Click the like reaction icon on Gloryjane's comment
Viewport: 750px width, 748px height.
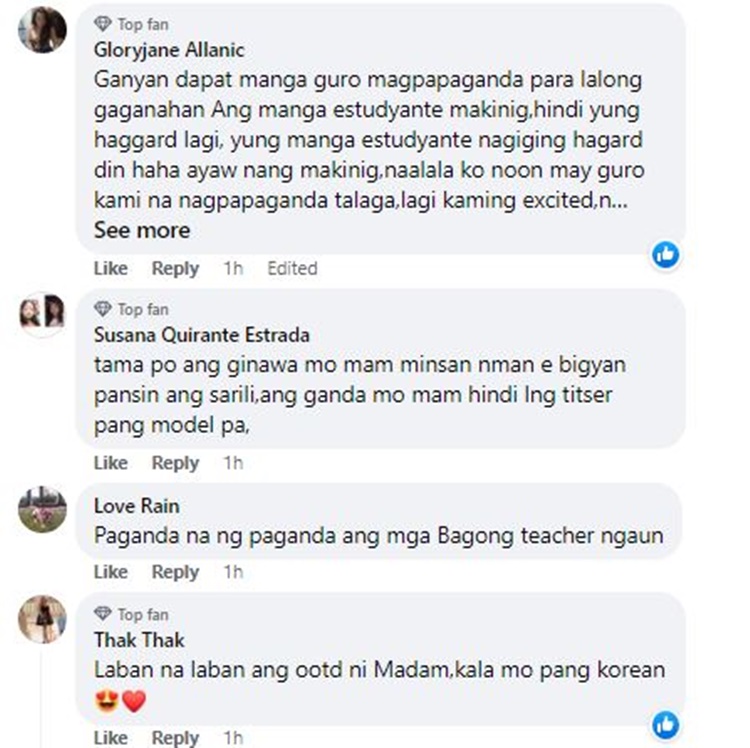tap(665, 254)
